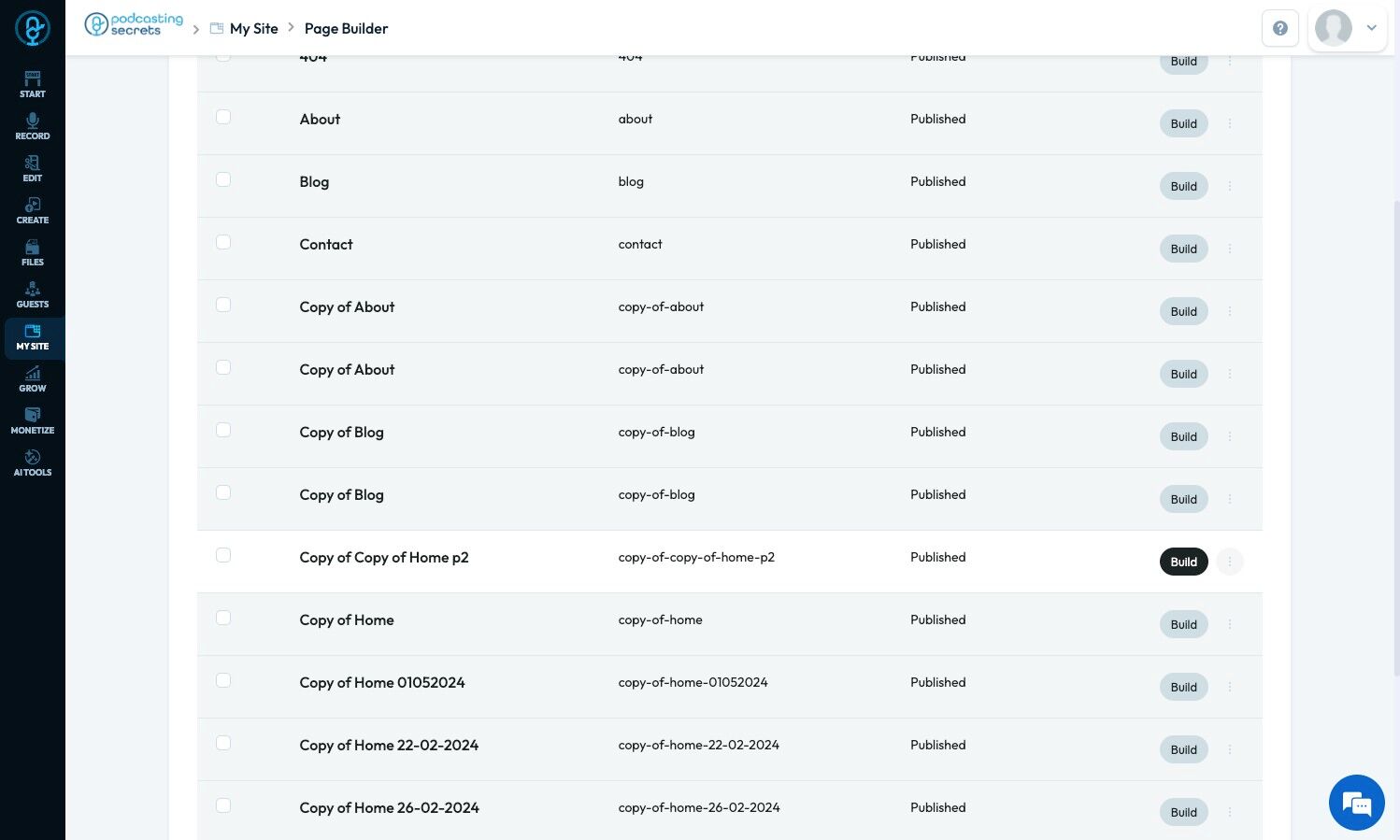The height and width of the screenshot is (840, 1400).
Task: Check the Copy of Home row checkbox
Action: tap(223, 618)
